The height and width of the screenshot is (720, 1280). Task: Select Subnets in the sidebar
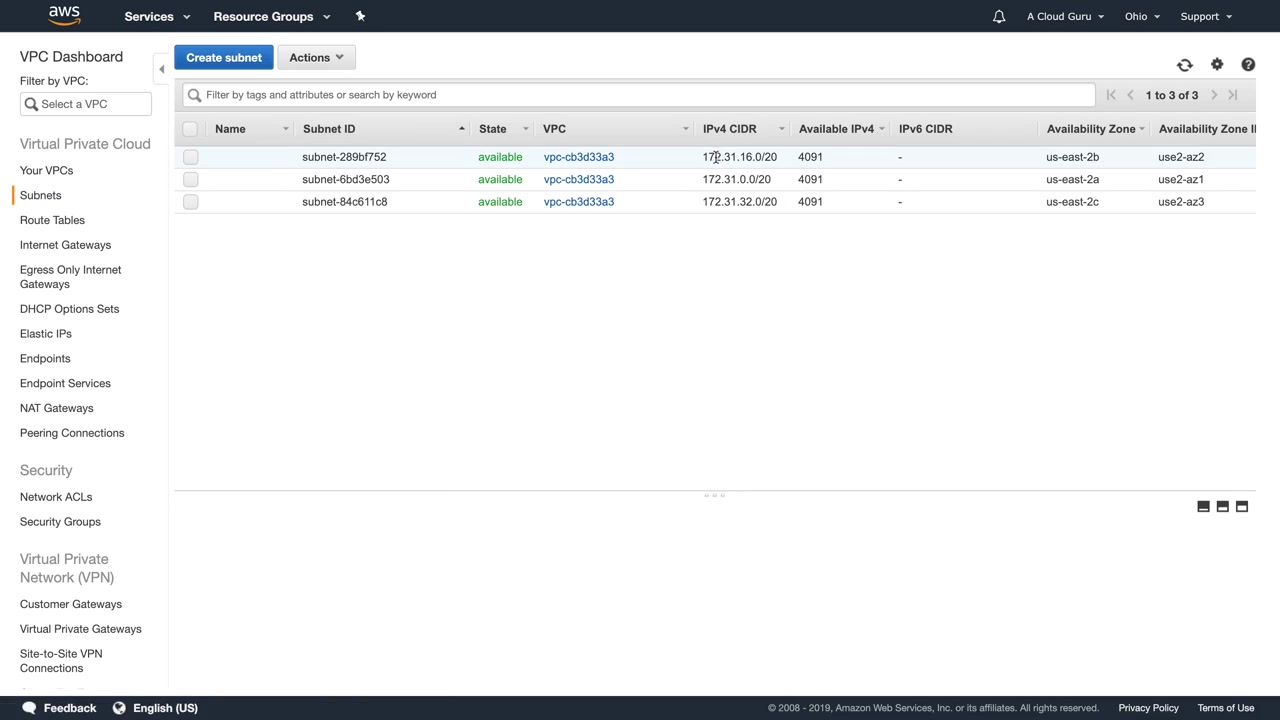coord(40,195)
